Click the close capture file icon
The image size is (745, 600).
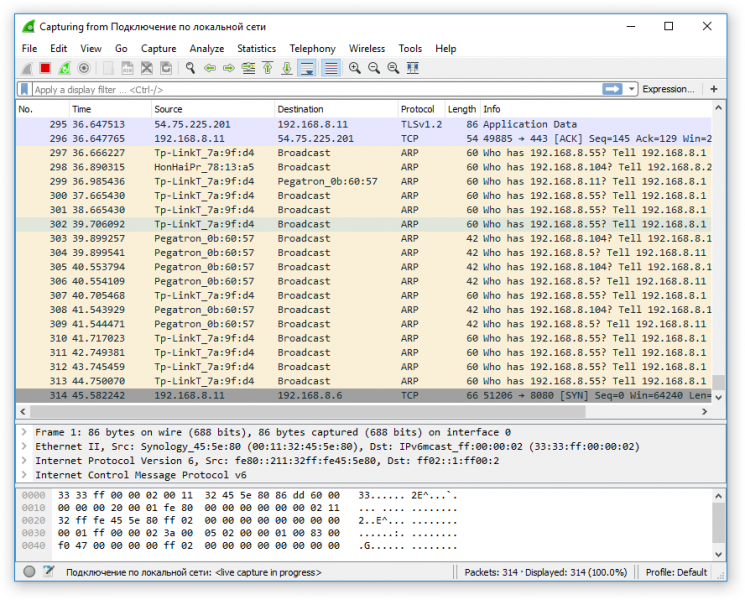click(x=147, y=68)
